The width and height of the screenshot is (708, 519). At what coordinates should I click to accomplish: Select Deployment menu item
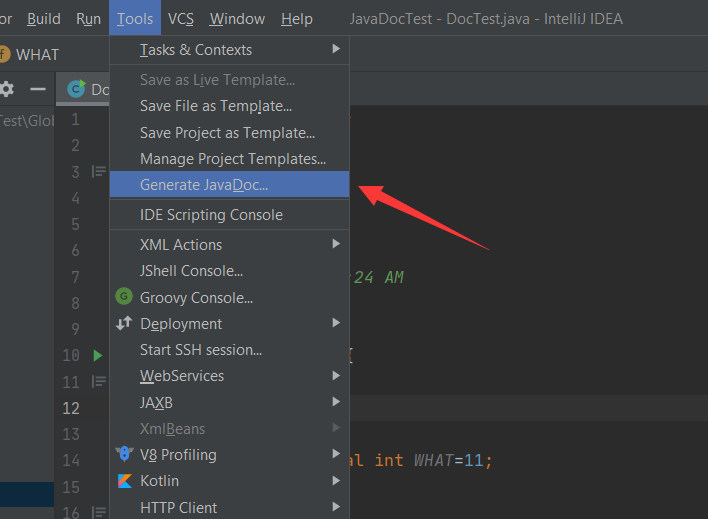pos(229,323)
